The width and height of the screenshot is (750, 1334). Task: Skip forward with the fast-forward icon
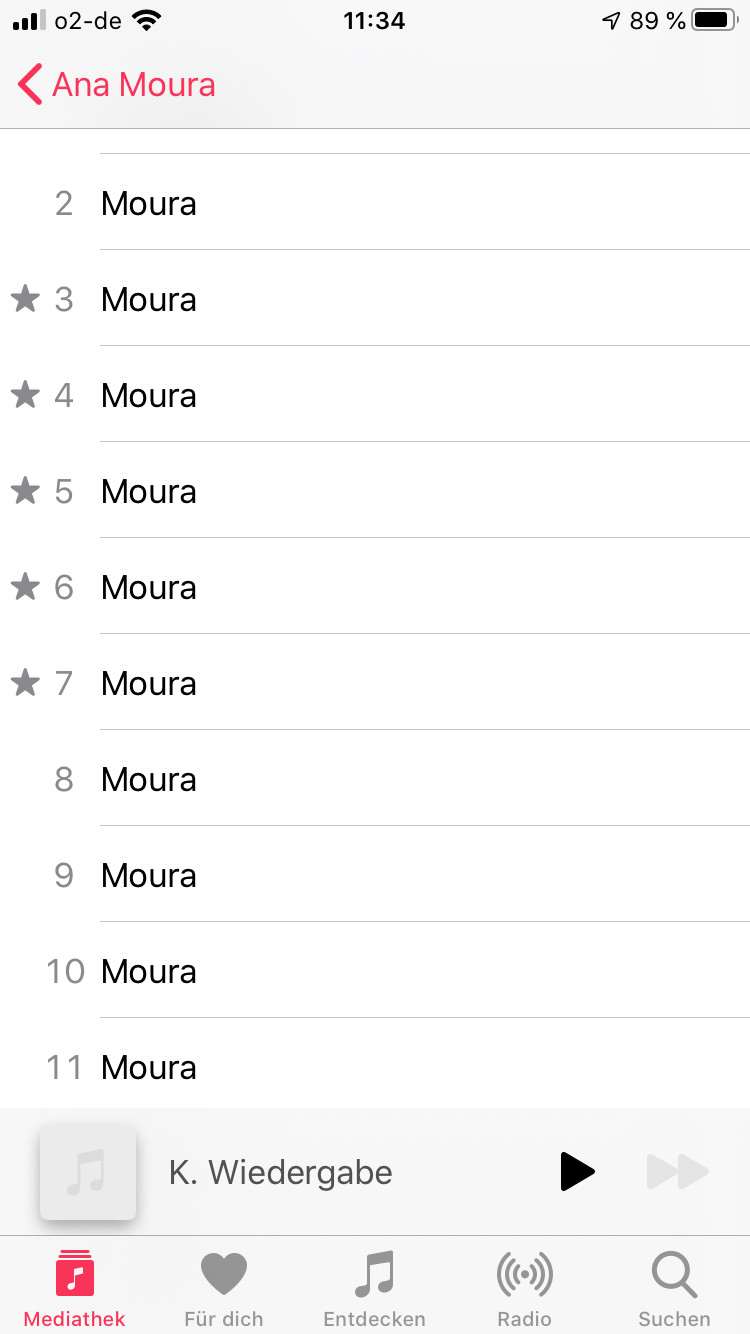[x=677, y=1171]
